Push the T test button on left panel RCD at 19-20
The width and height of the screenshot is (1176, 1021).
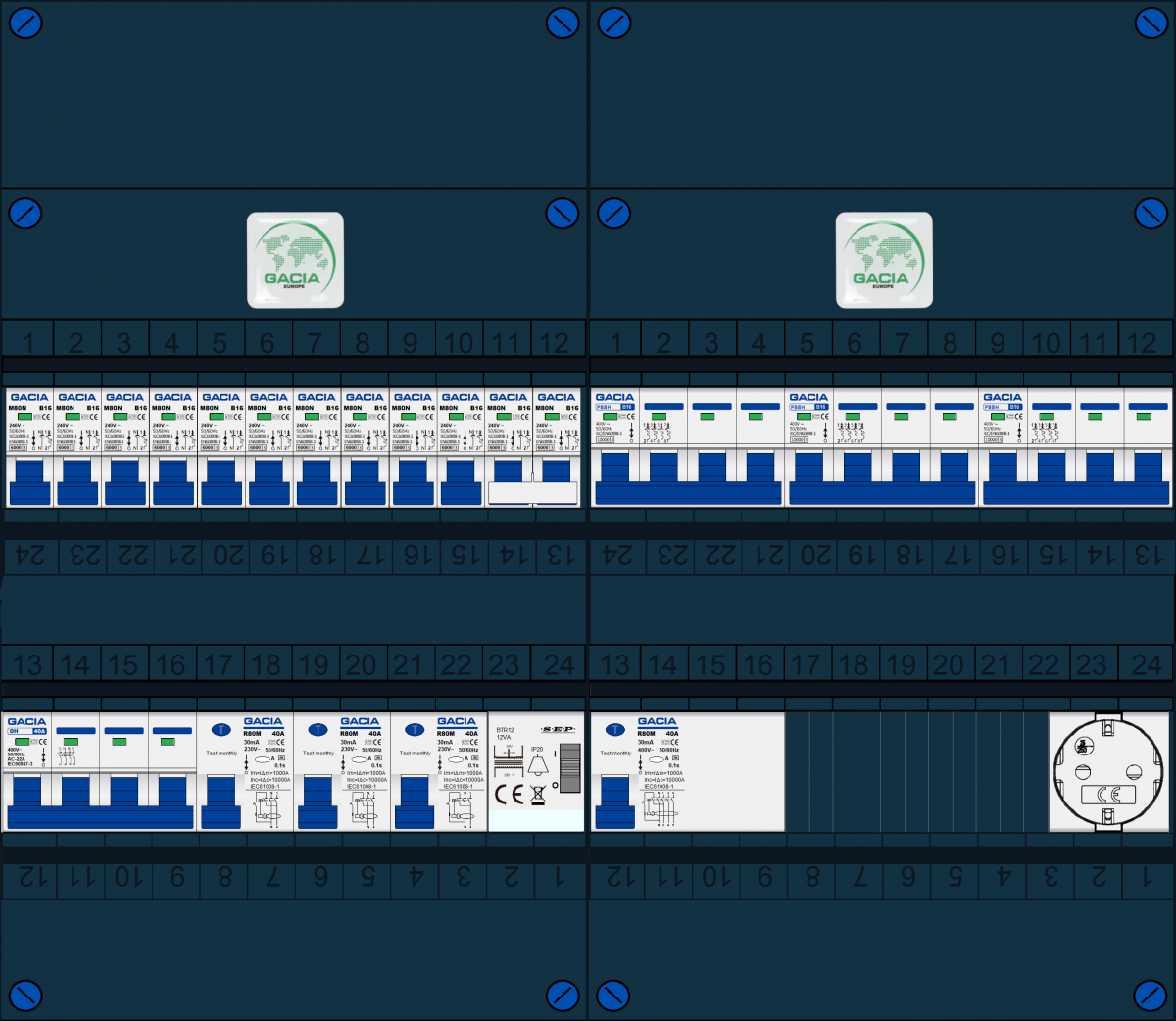click(318, 730)
